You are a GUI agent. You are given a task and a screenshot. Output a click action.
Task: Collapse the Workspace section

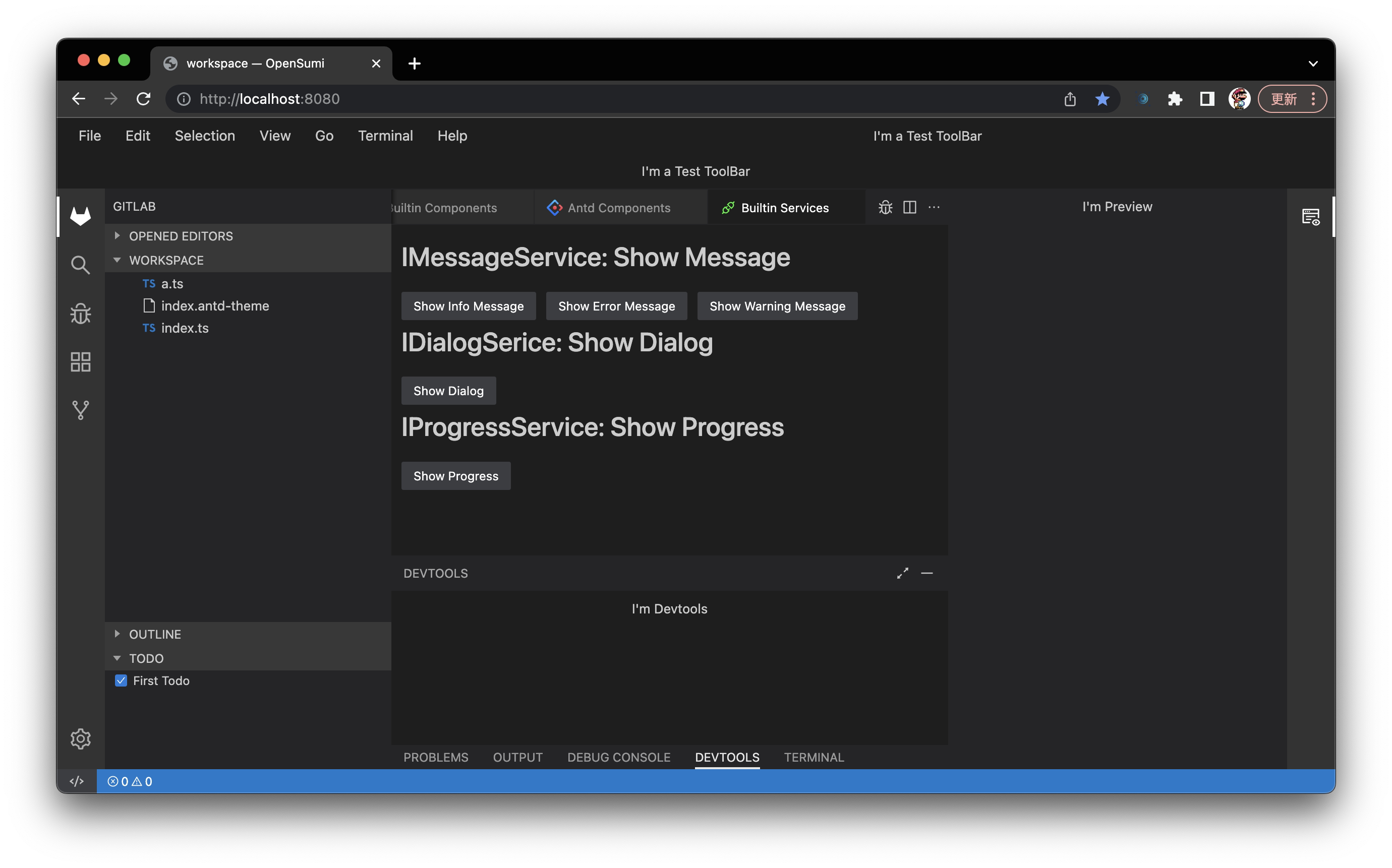point(248,260)
